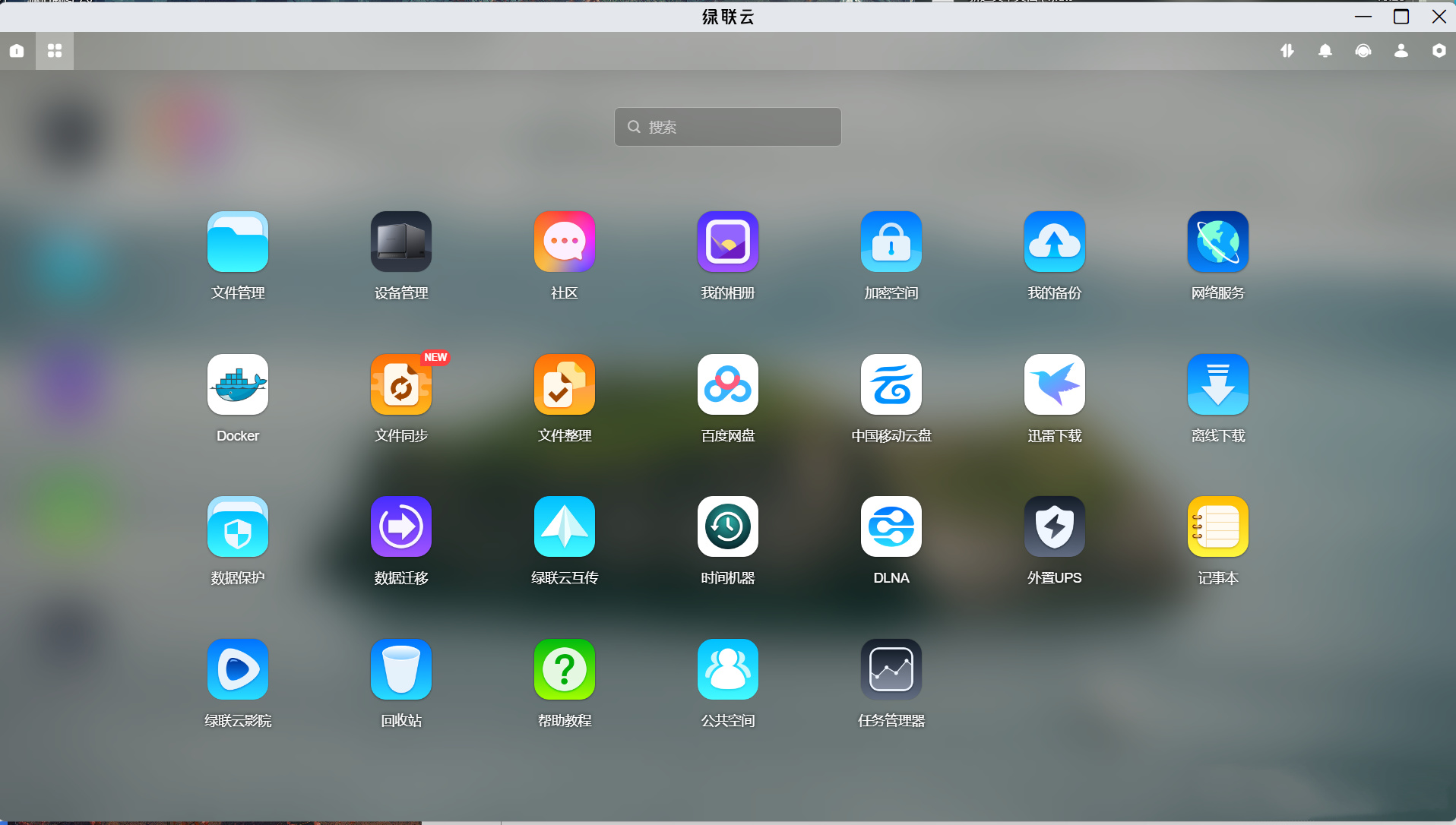Open the 设备管理 device management app
The width and height of the screenshot is (1456, 825).
click(x=401, y=242)
